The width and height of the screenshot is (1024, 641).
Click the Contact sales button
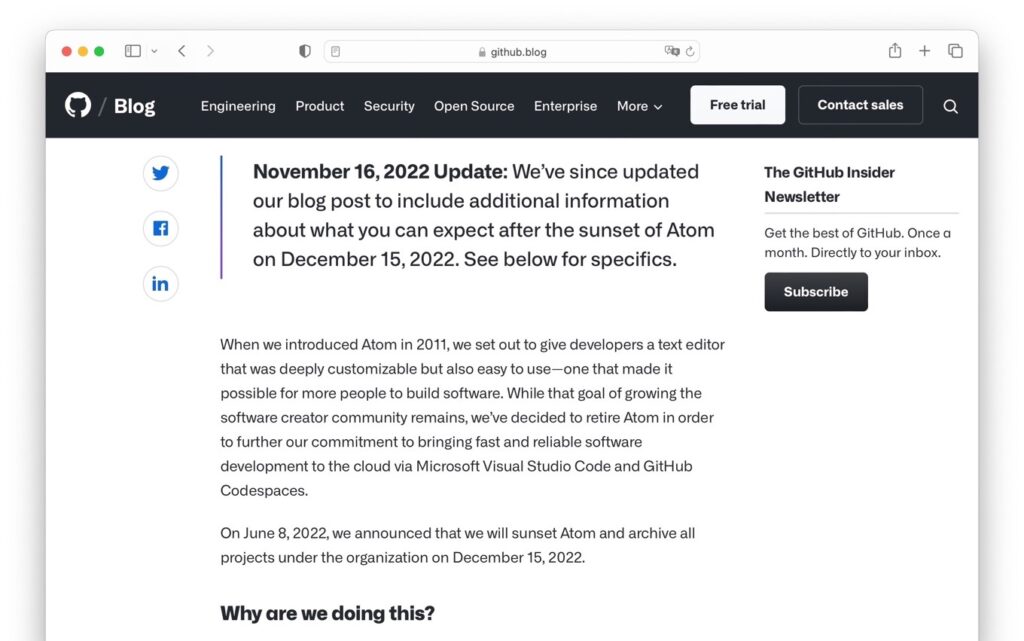pyautogui.click(x=860, y=104)
